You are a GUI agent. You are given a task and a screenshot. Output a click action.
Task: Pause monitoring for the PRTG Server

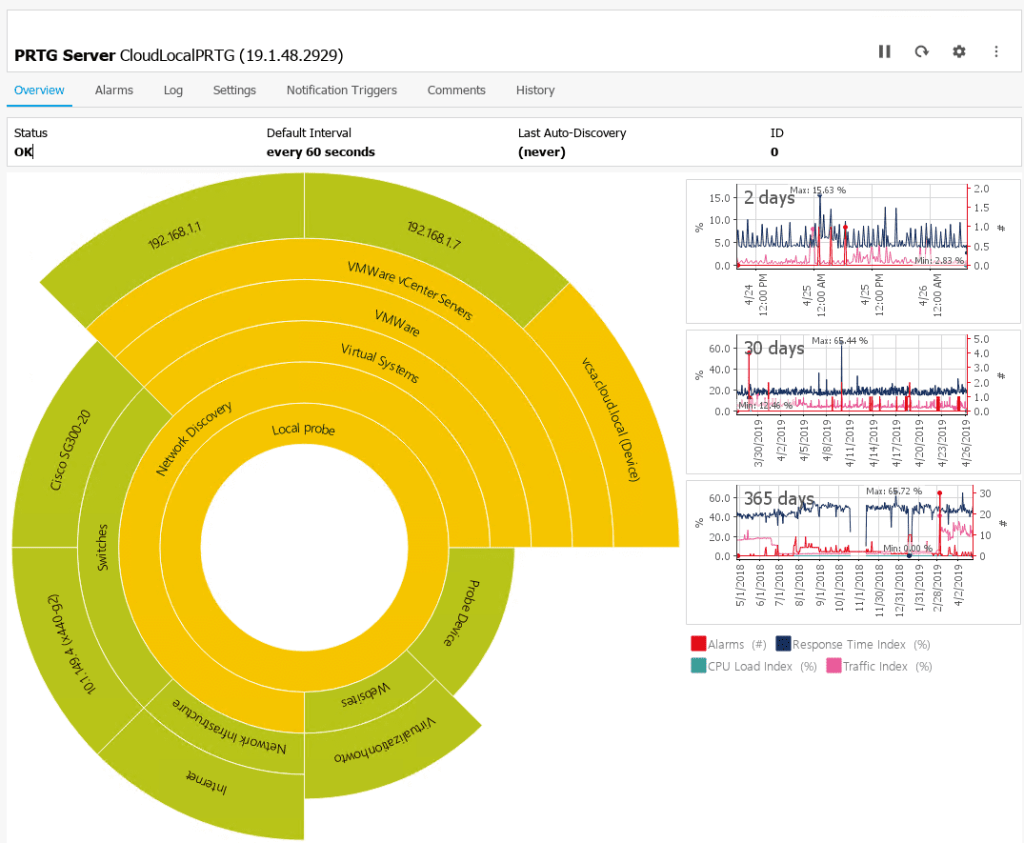(x=884, y=51)
